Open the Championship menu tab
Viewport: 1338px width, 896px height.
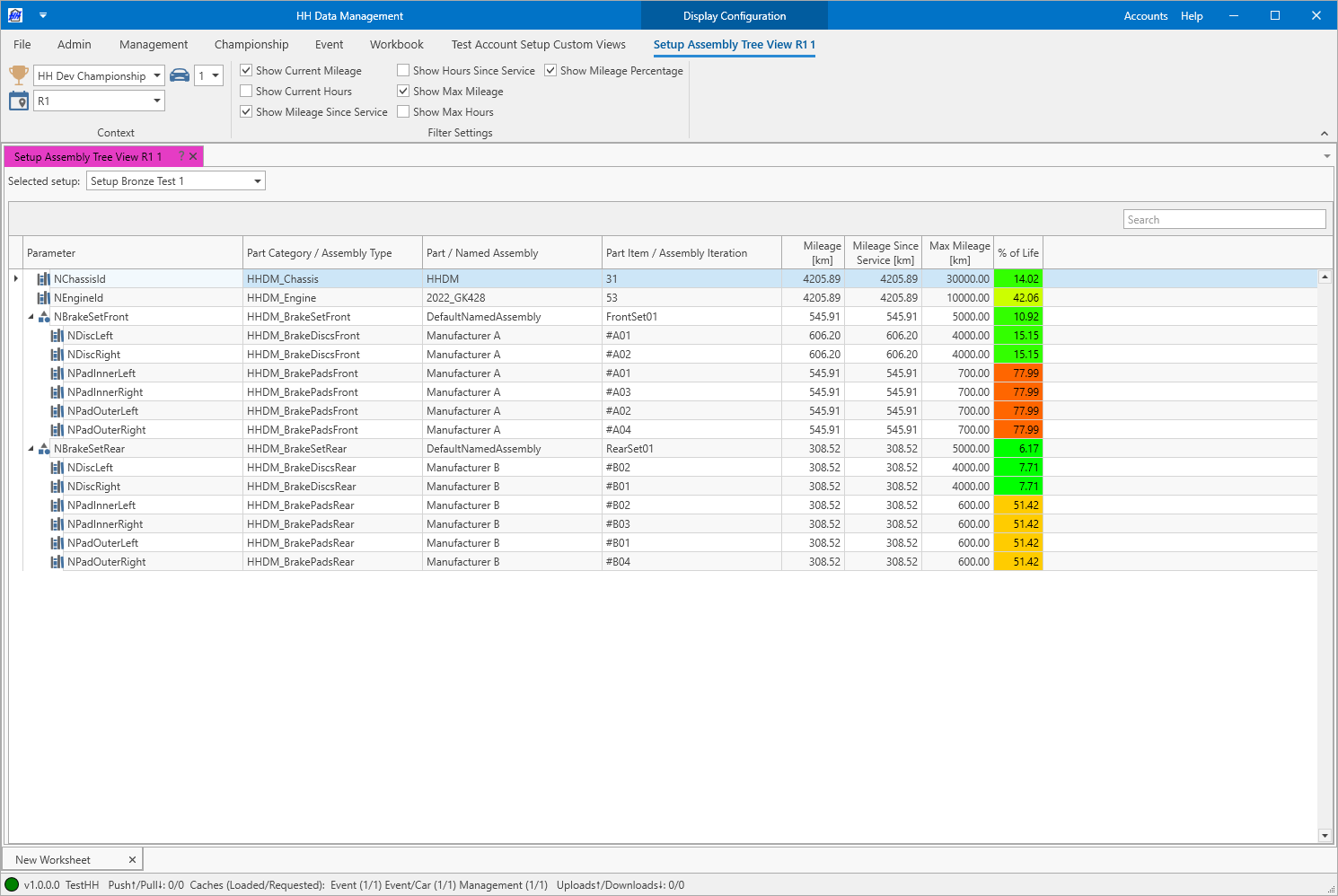(x=251, y=44)
